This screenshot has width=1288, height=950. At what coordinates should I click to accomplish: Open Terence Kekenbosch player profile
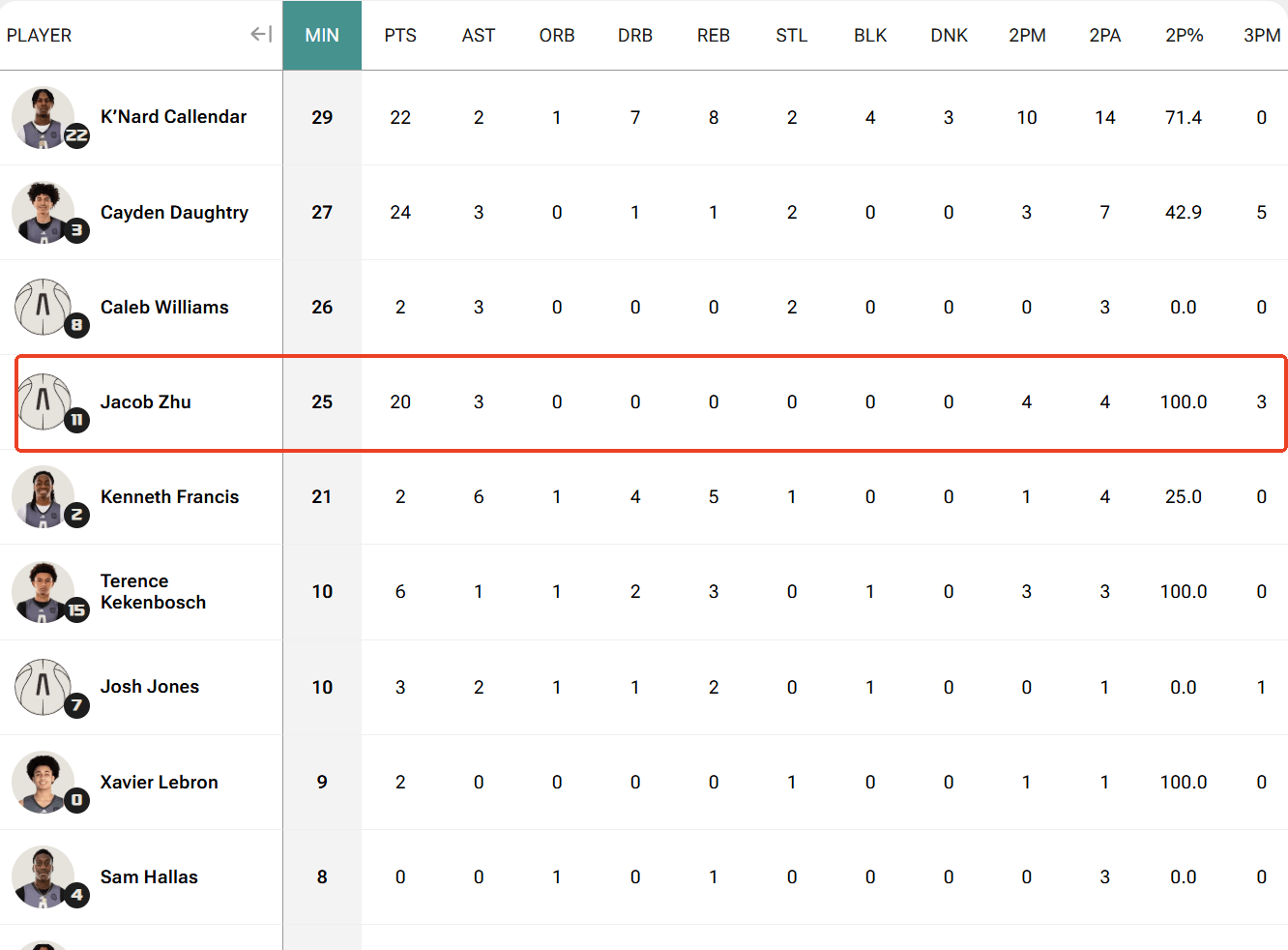click(x=153, y=591)
